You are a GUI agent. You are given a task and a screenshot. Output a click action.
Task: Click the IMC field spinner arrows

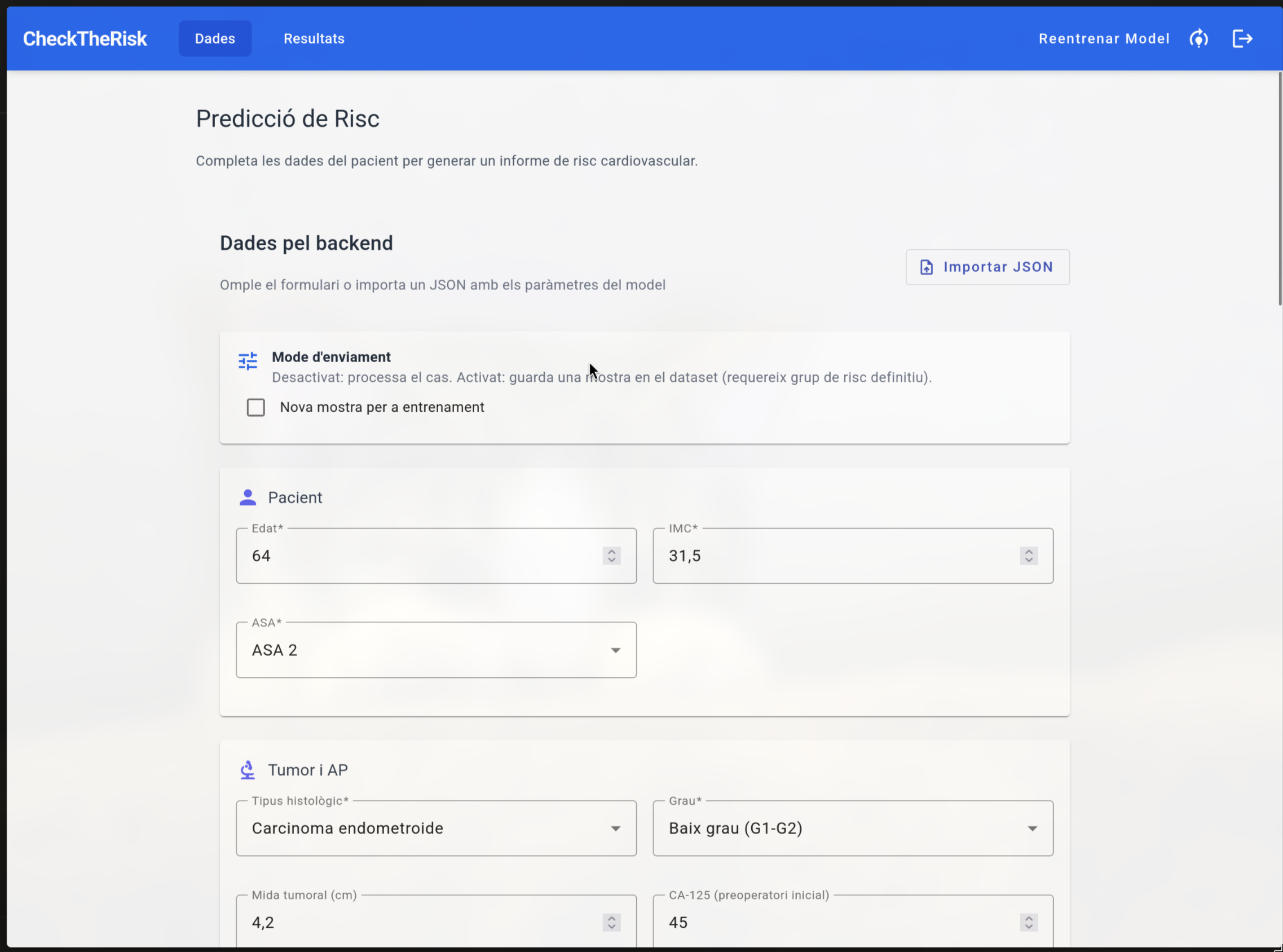[1028, 556]
